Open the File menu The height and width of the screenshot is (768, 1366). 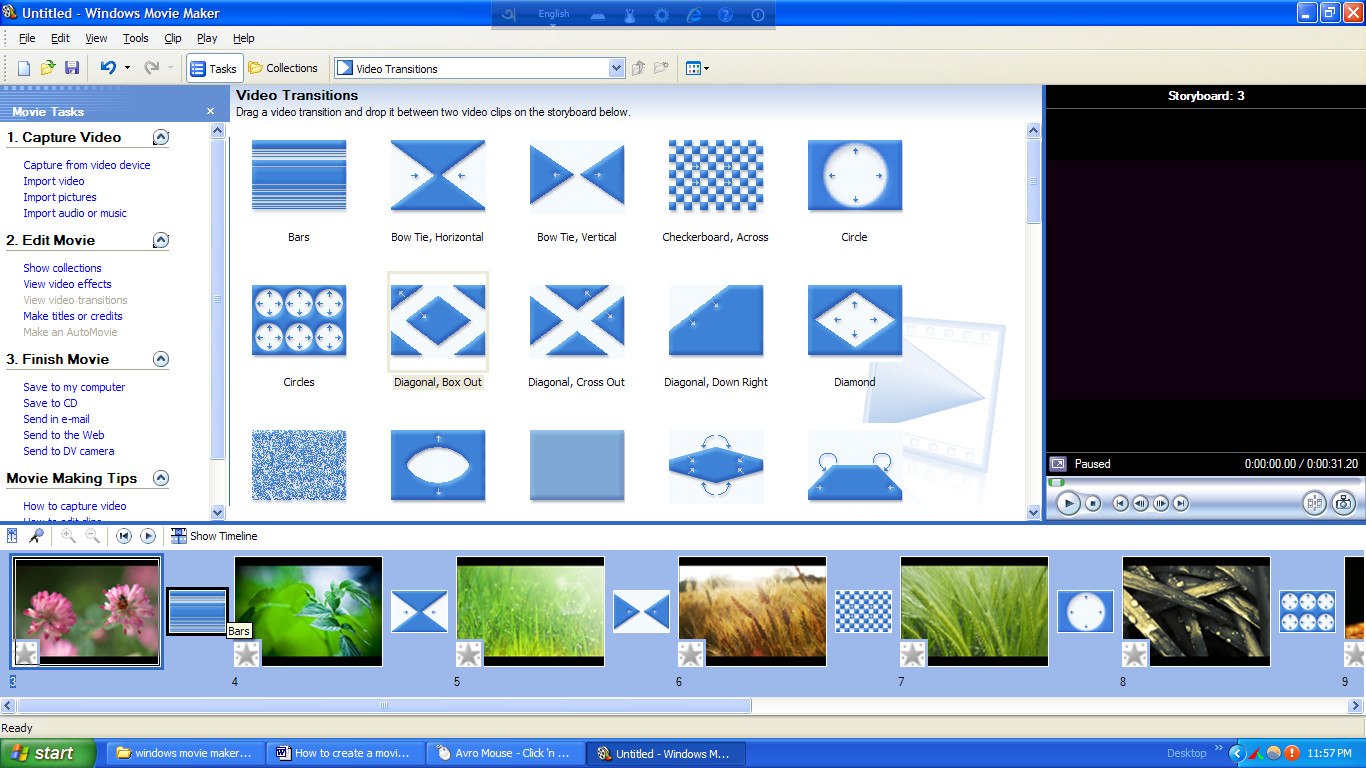click(27, 38)
